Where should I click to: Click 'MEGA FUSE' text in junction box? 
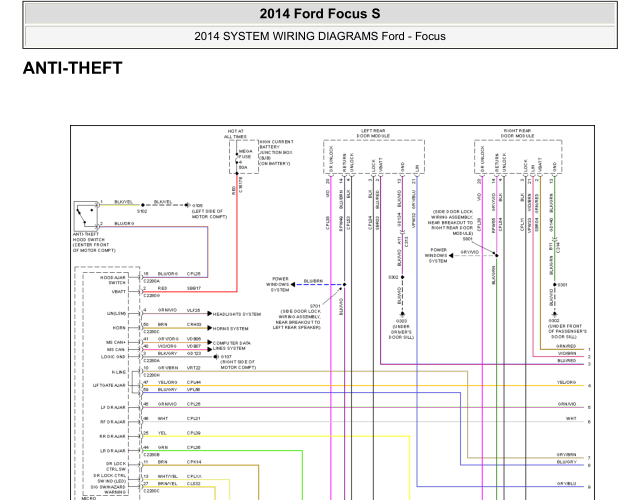tap(245, 154)
